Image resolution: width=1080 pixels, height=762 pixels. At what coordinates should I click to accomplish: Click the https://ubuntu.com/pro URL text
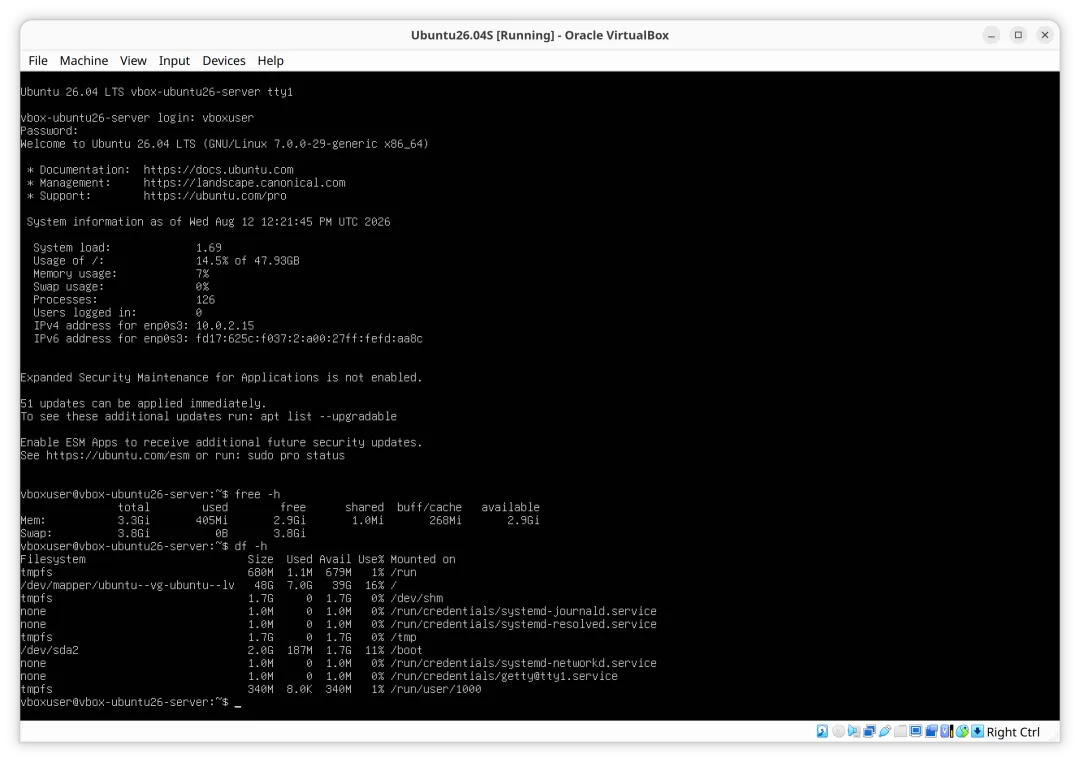[215, 196]
